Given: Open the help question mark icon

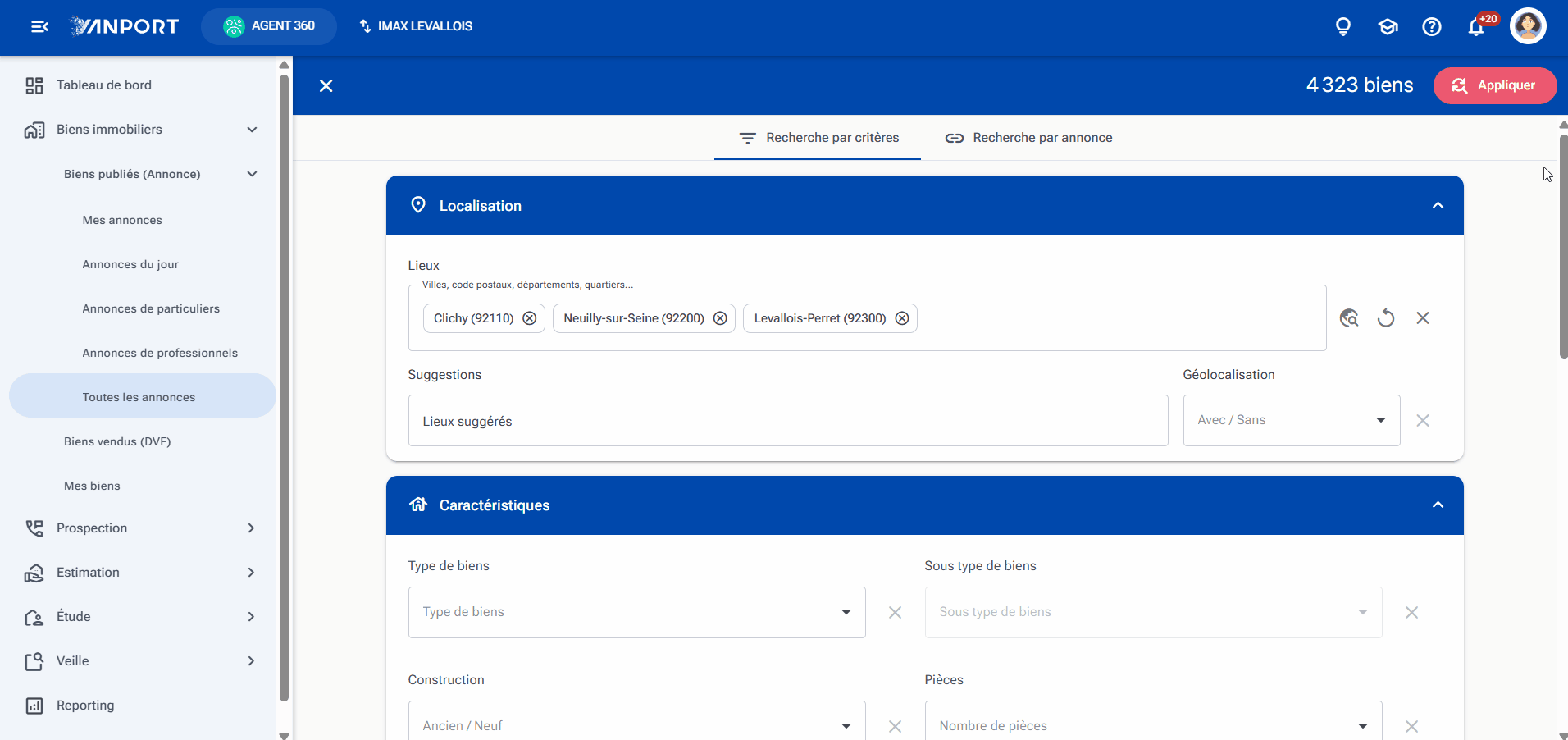Looking at the screenshot, I should coord(1432,27).
